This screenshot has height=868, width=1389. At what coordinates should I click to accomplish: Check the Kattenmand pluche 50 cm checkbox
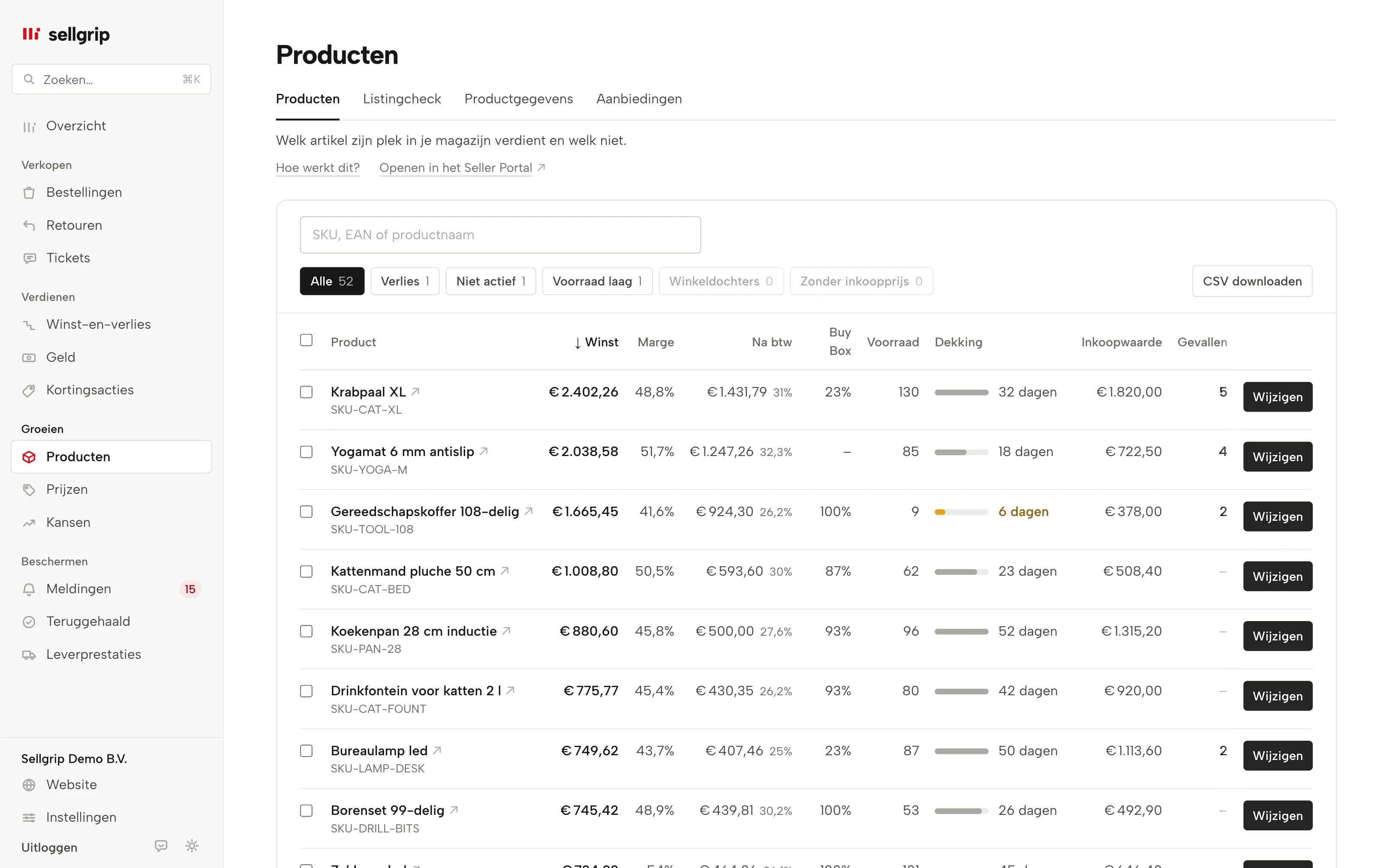(307, 571)
